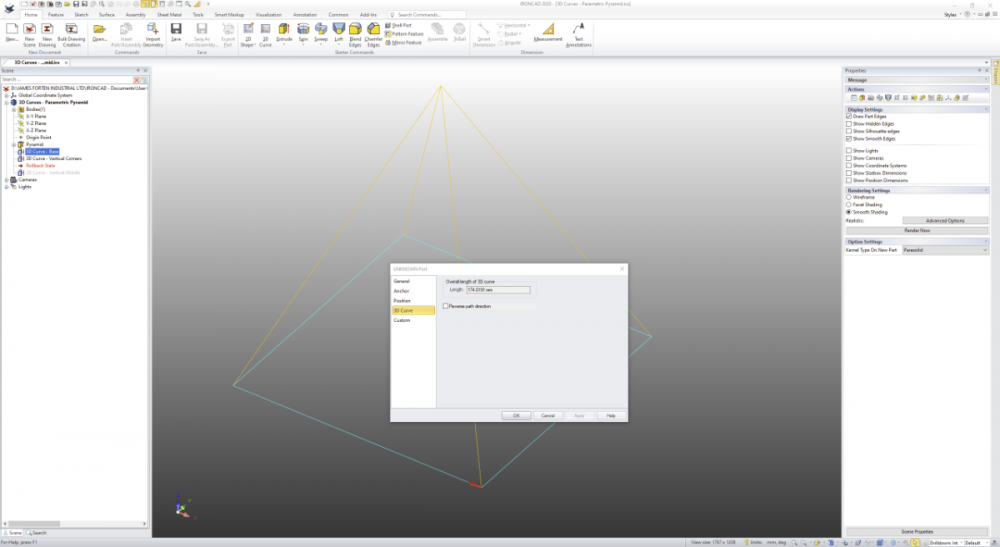Click the Pattern Feature command
The height and width of the screenshot is (547, 1000).
[404, 34]
